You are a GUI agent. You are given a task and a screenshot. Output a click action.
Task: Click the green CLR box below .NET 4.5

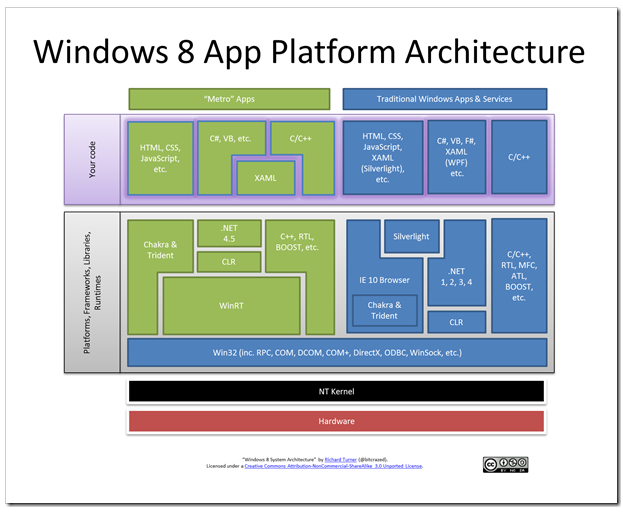(229, 262)
